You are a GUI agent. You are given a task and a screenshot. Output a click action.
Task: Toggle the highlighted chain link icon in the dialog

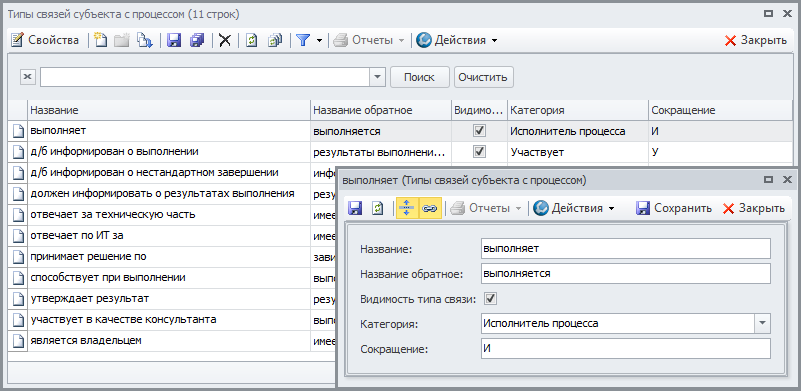click(430, 209)
